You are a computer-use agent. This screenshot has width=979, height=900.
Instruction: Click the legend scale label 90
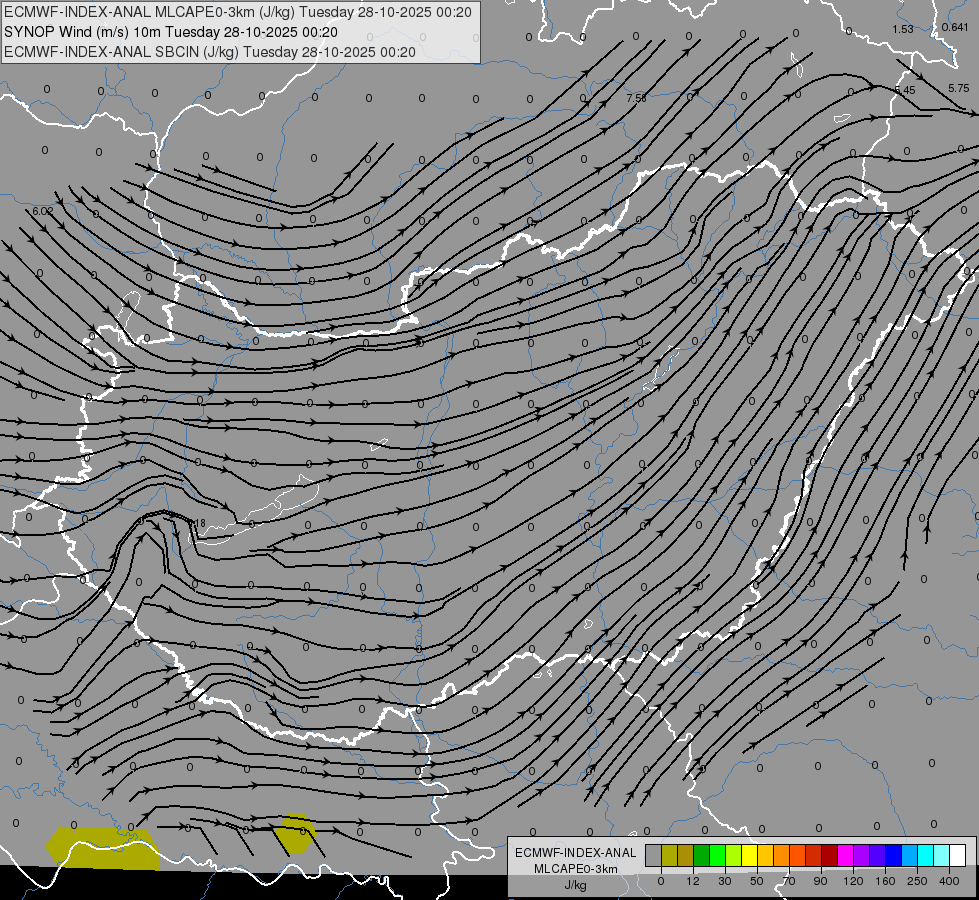click(x=820, y=881)
